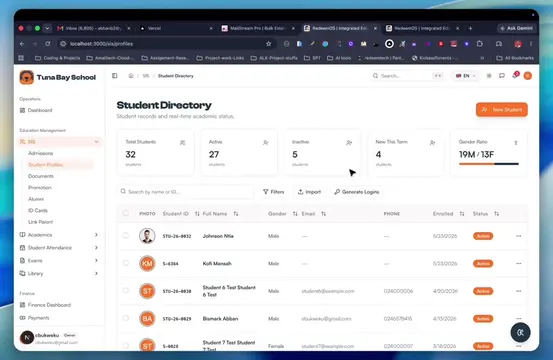Open row actions for Johnson Ntia
This screenshot has height=360, width=553.
[518, 236]
